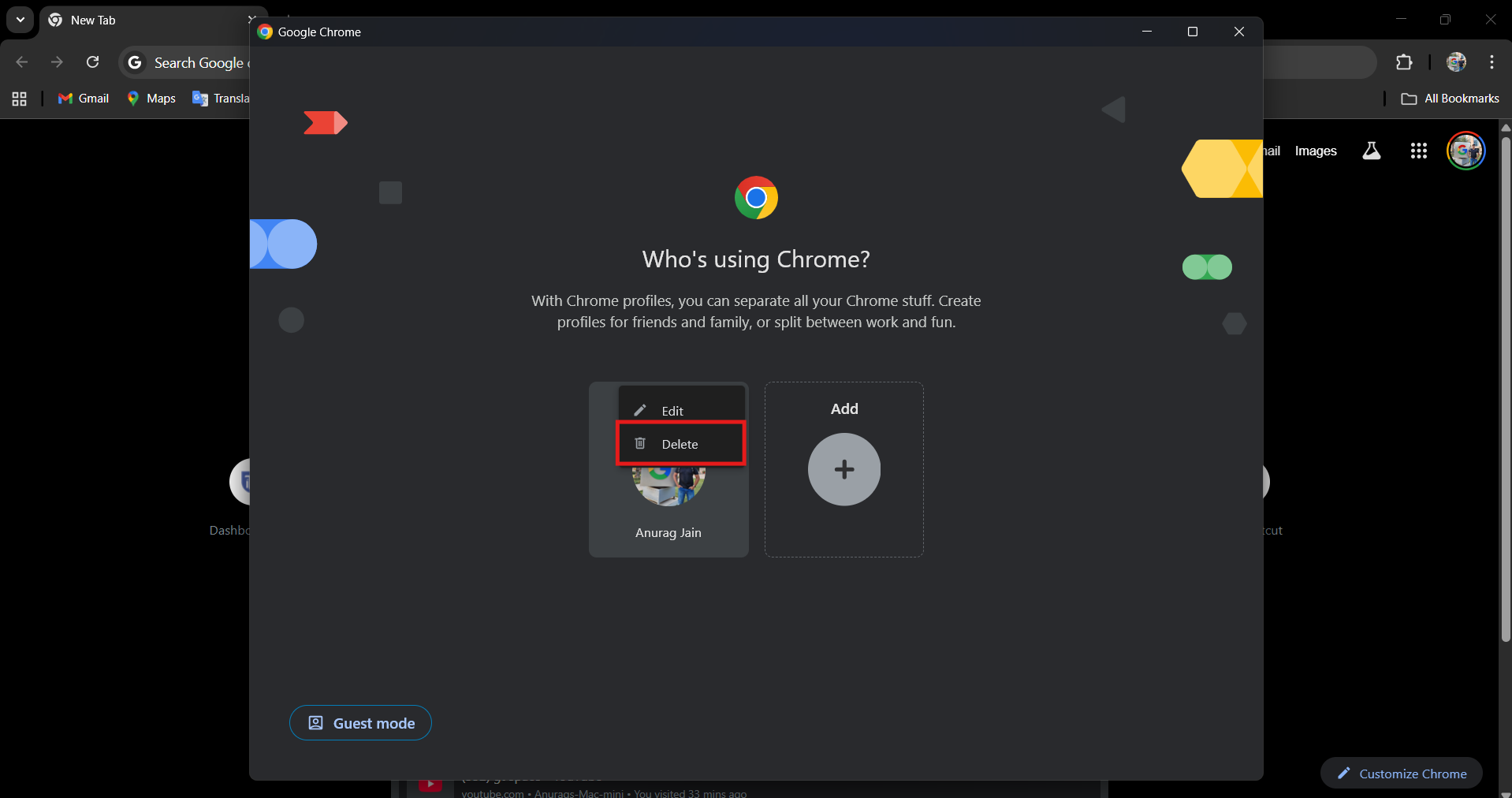The width and height of the screenshot is (1512, 798).
Task: Open Chrome's three-dot menu
Action: [1492, 62]
